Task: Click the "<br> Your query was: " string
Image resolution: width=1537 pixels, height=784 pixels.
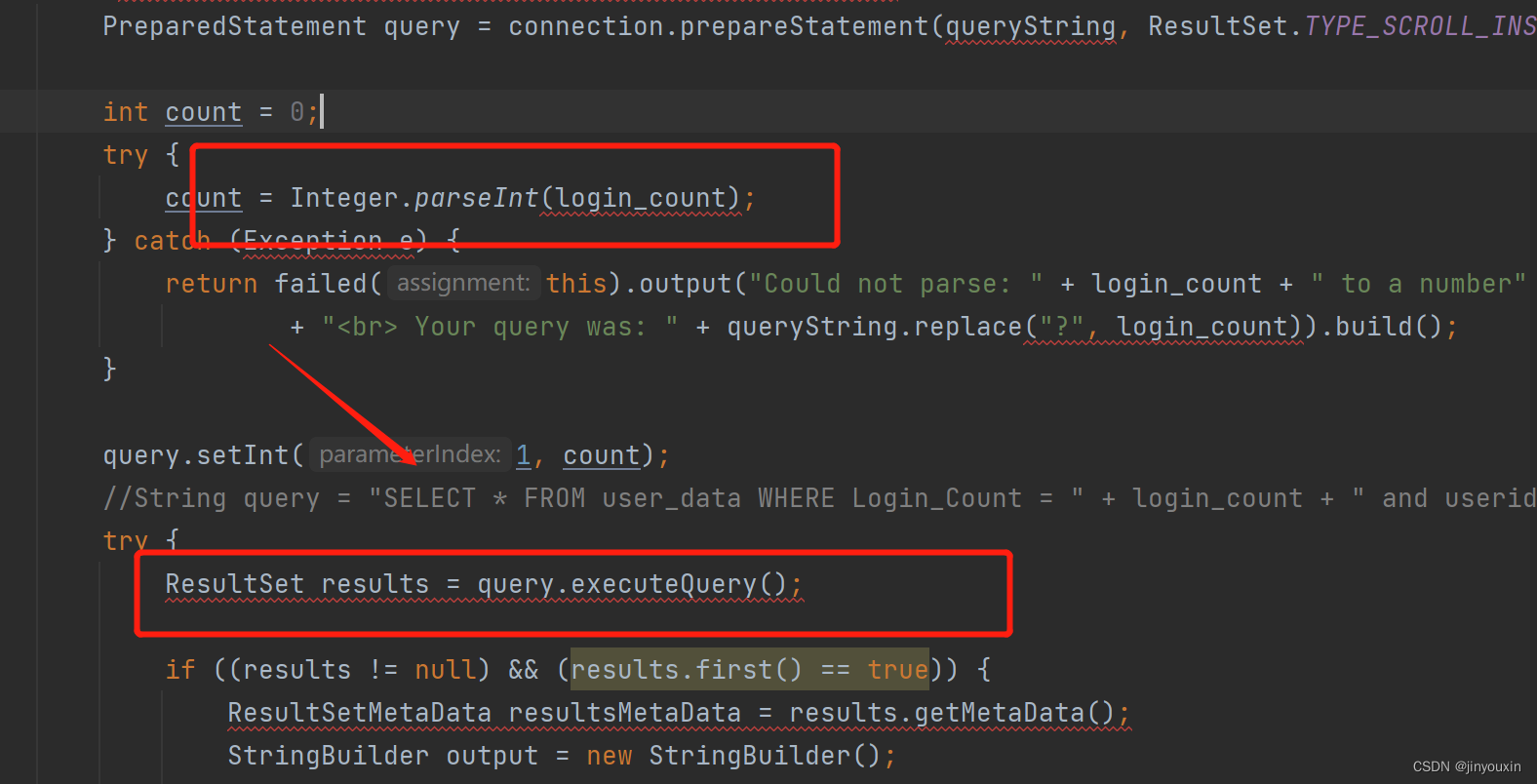Action: click(500, 327)
